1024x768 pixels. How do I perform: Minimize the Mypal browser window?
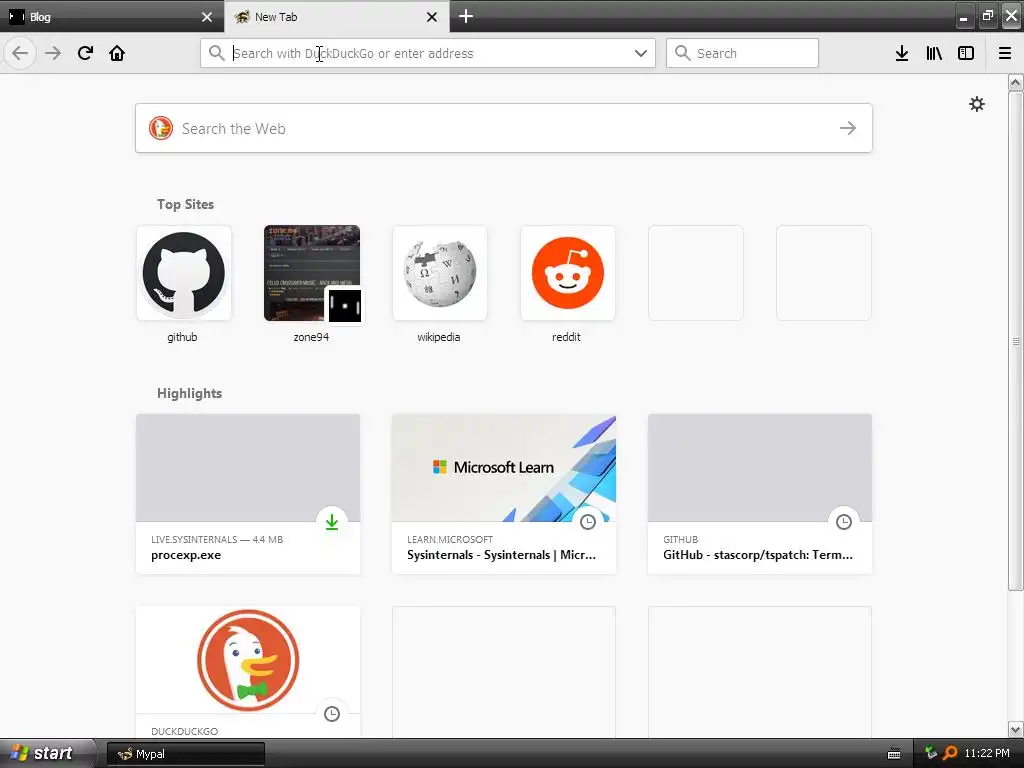(x=963, y=17)
